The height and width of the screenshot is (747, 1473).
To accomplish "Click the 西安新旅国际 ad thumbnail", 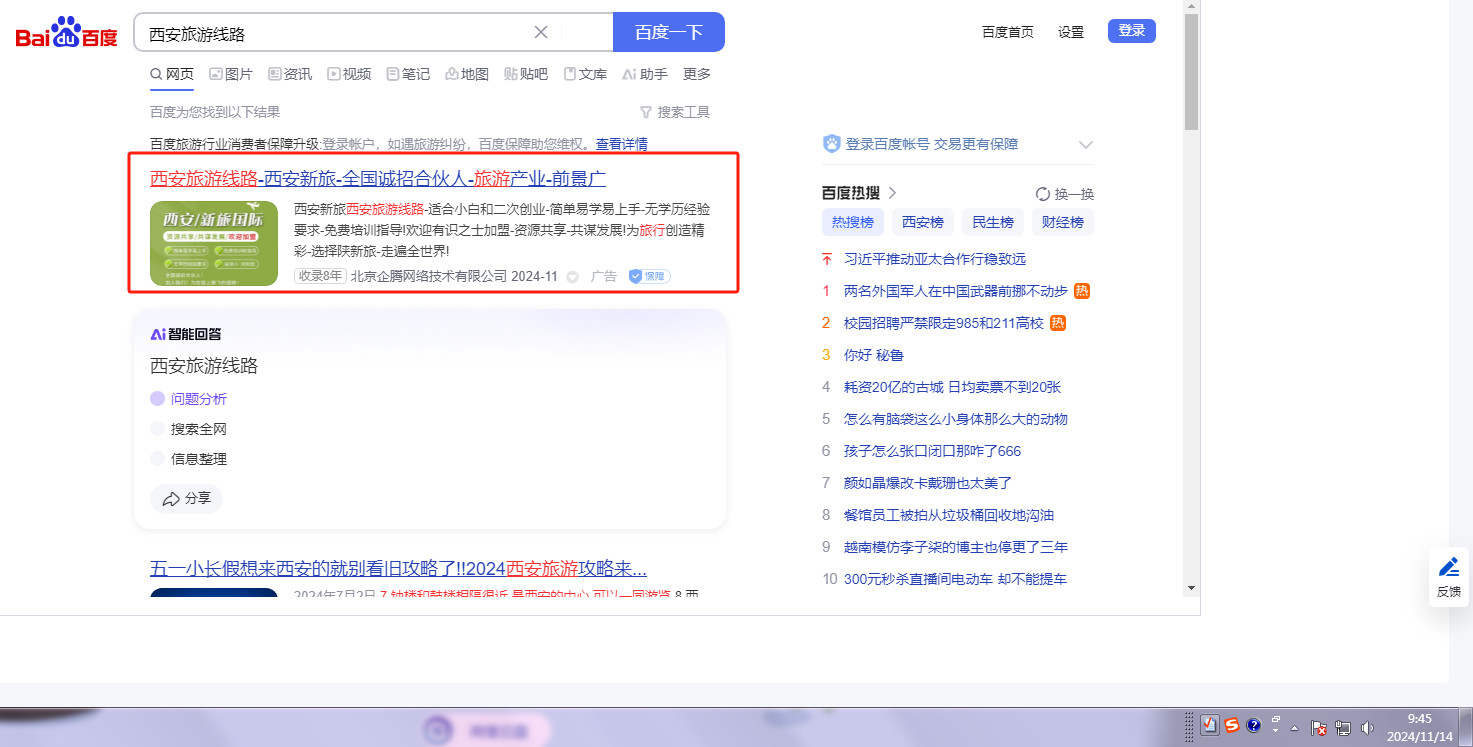I will 214,244.
